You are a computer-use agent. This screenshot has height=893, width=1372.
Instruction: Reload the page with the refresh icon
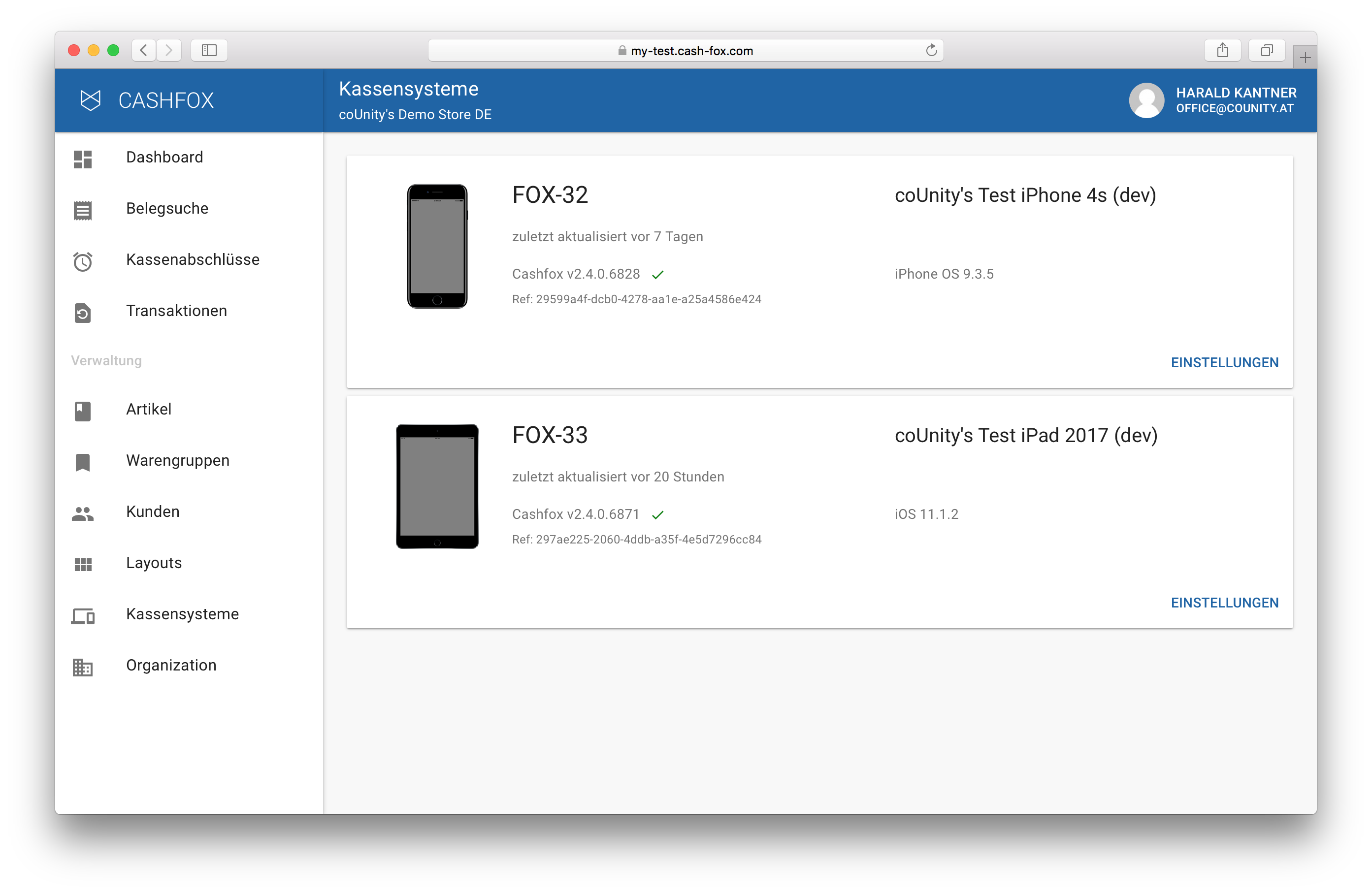click(931, 51)
